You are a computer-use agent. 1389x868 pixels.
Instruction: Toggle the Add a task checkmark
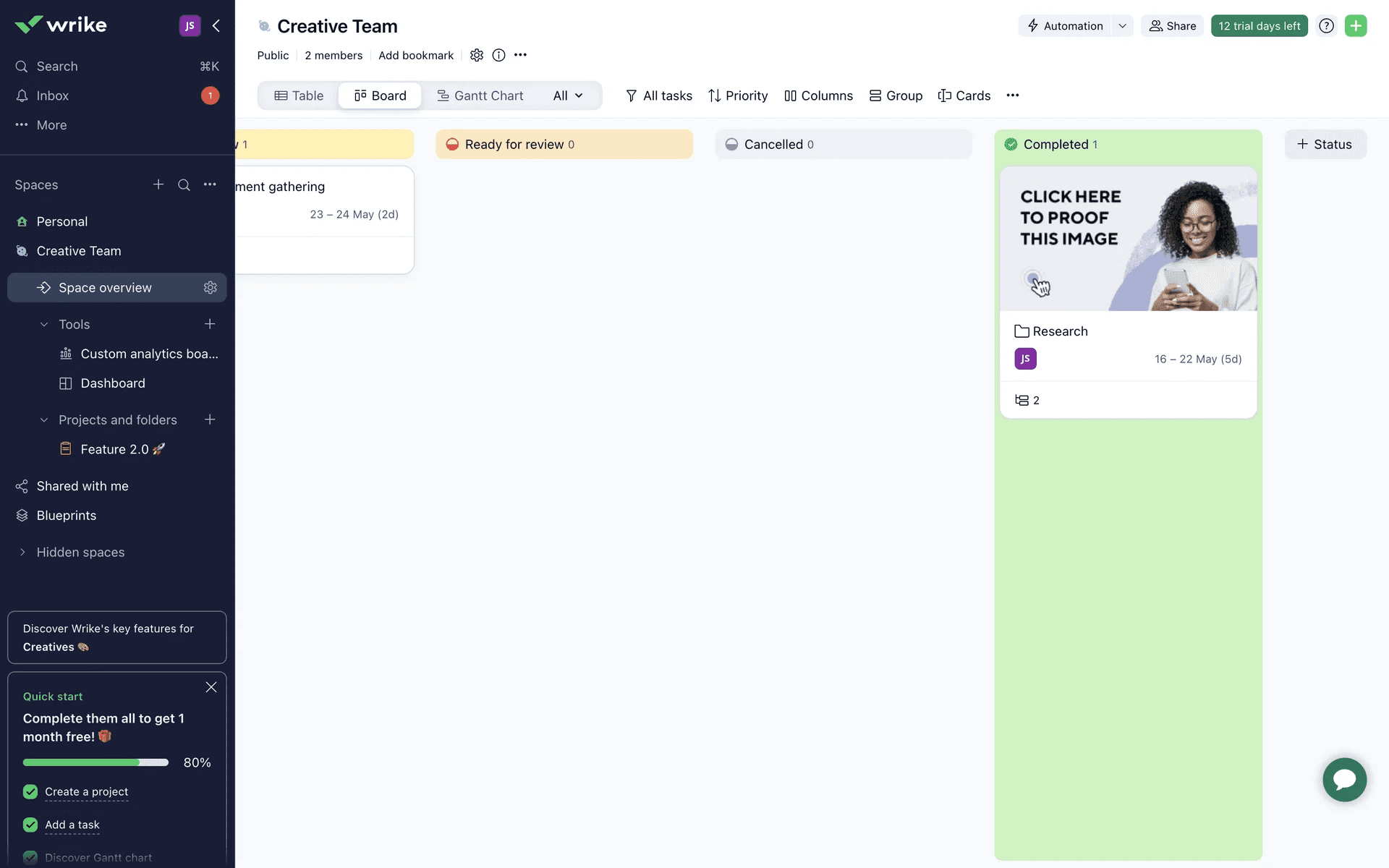[30, 825]
